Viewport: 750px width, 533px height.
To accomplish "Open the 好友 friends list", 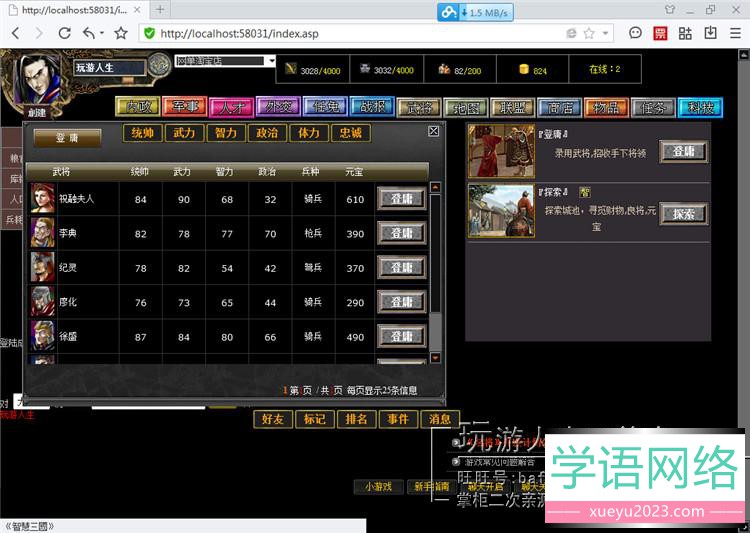I will click(273, 419).
